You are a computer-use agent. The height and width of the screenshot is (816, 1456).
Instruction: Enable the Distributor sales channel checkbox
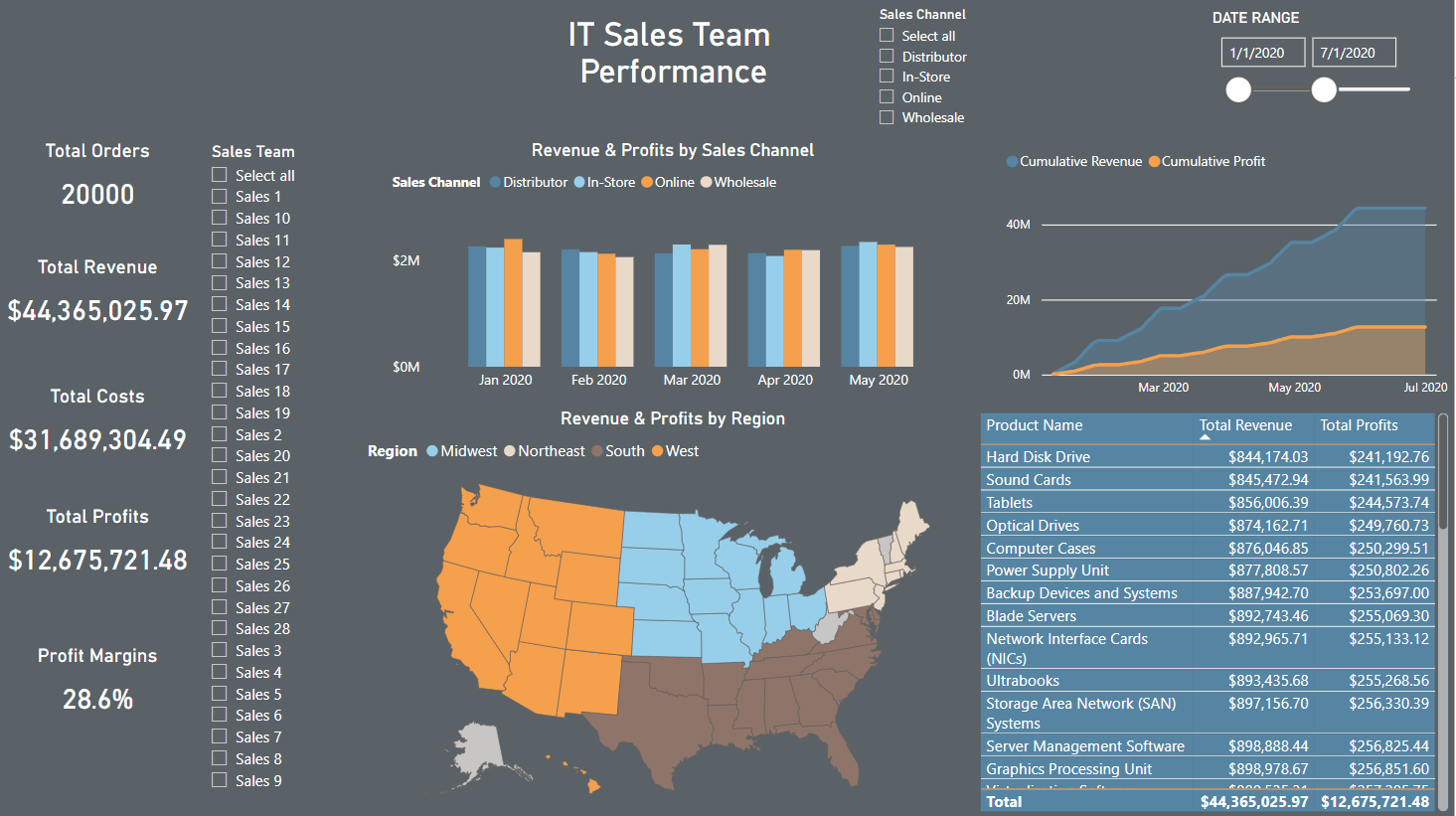886,57
